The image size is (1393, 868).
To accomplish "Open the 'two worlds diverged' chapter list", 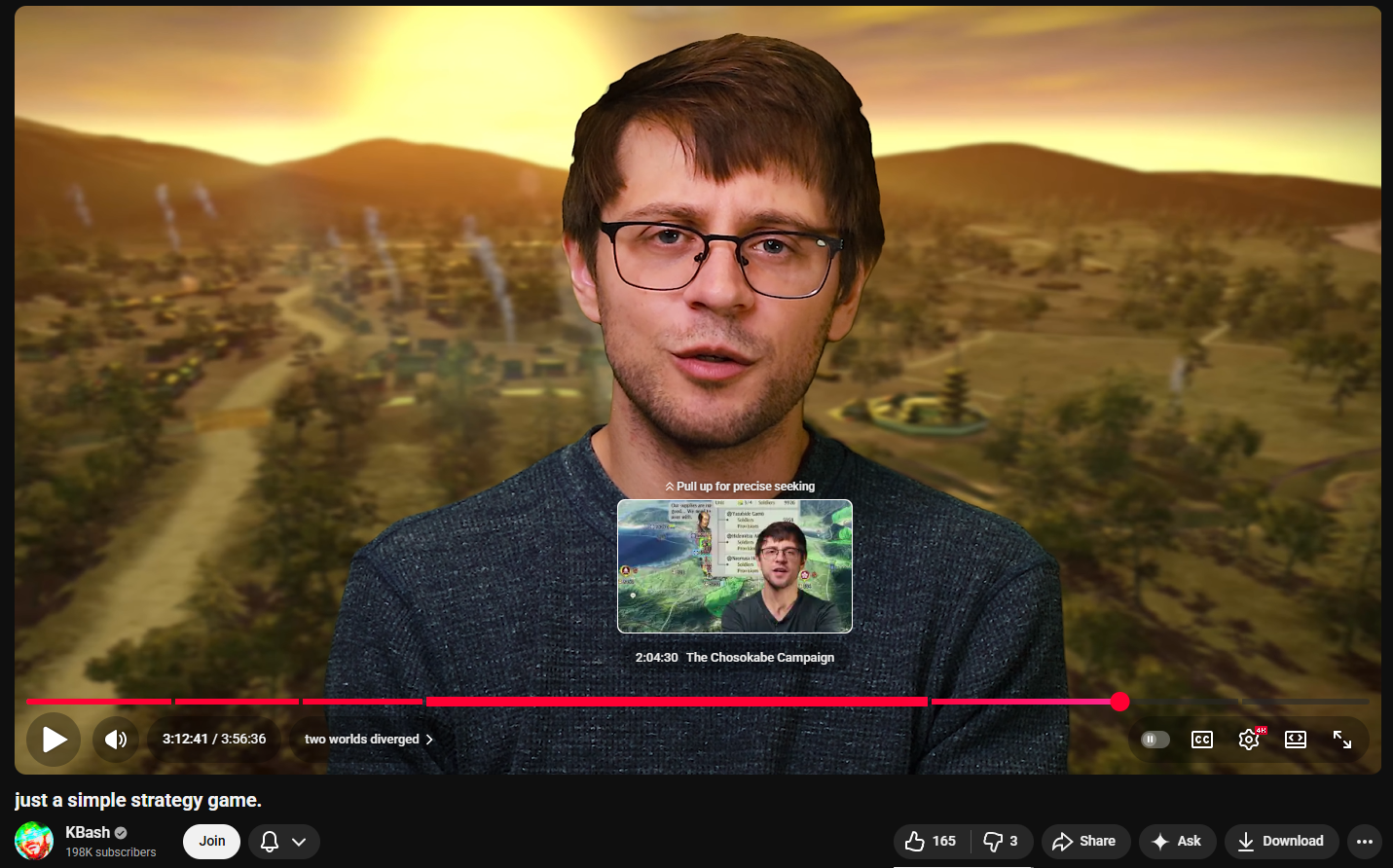I will pyautogui.click(x=368, y=740).
